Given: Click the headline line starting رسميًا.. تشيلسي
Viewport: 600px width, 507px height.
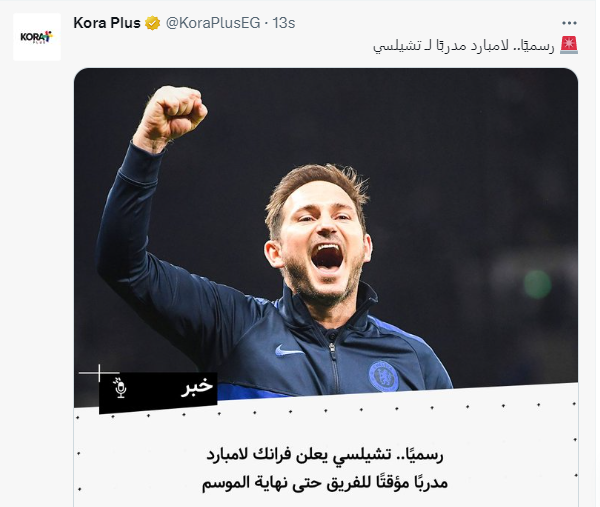Looking at the screenshot, I should point(325,455).
